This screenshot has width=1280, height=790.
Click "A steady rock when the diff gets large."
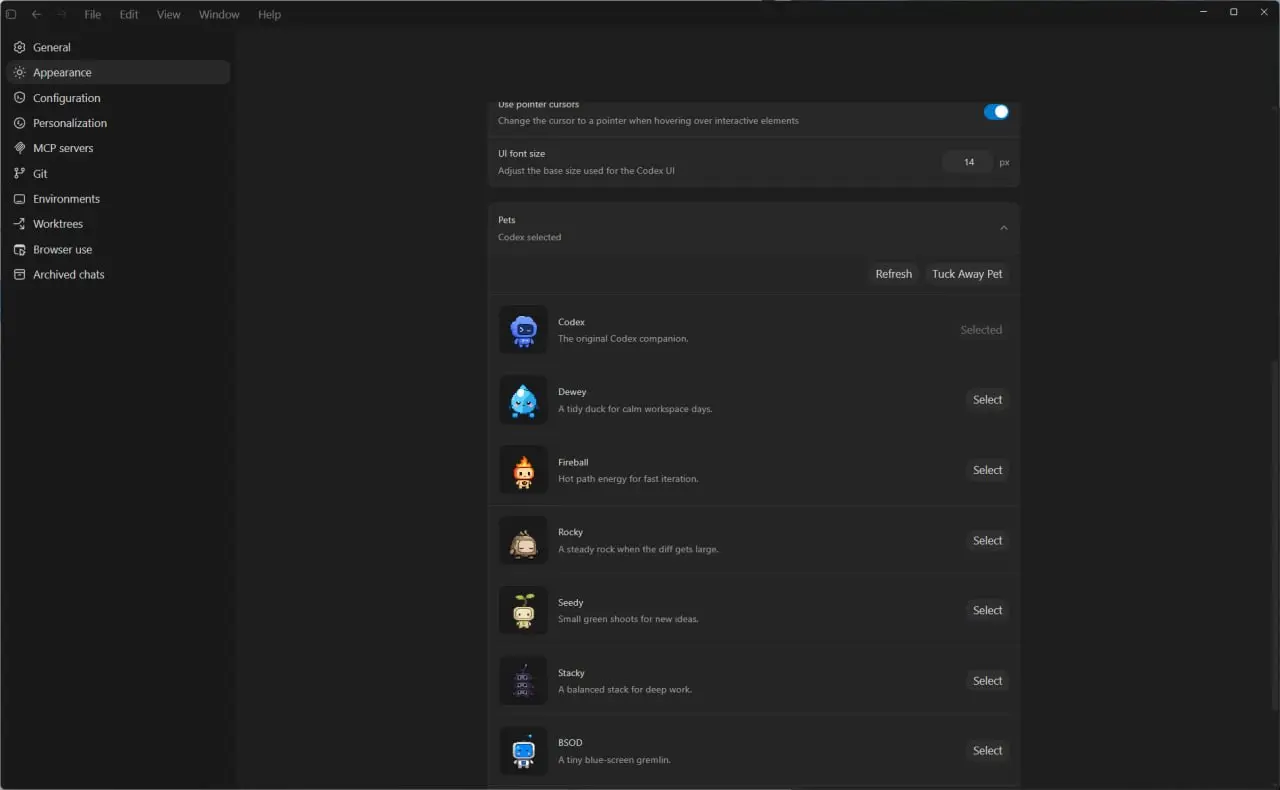[638, 549]
